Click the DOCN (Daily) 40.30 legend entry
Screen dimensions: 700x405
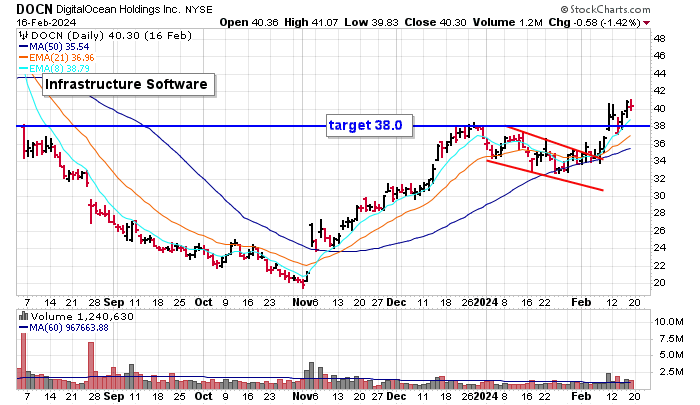tap(111, 35)
